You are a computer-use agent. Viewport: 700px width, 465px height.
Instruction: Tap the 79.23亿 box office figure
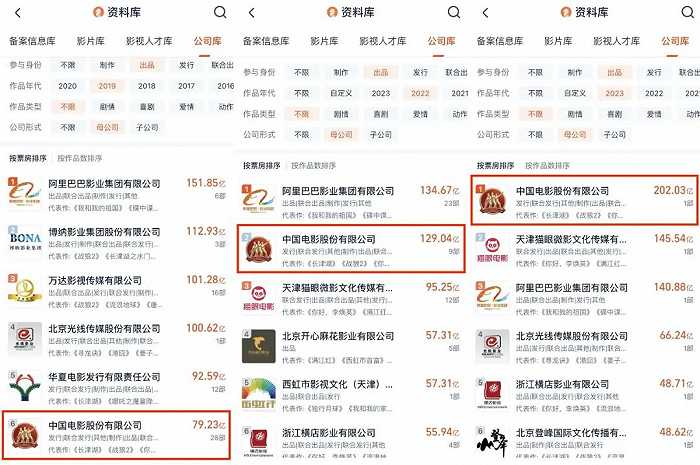[x=209, y=425]
